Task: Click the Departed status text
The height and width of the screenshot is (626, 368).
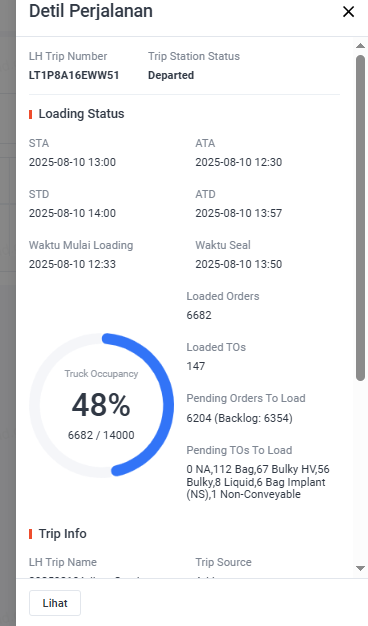Action: pos(171,75)
